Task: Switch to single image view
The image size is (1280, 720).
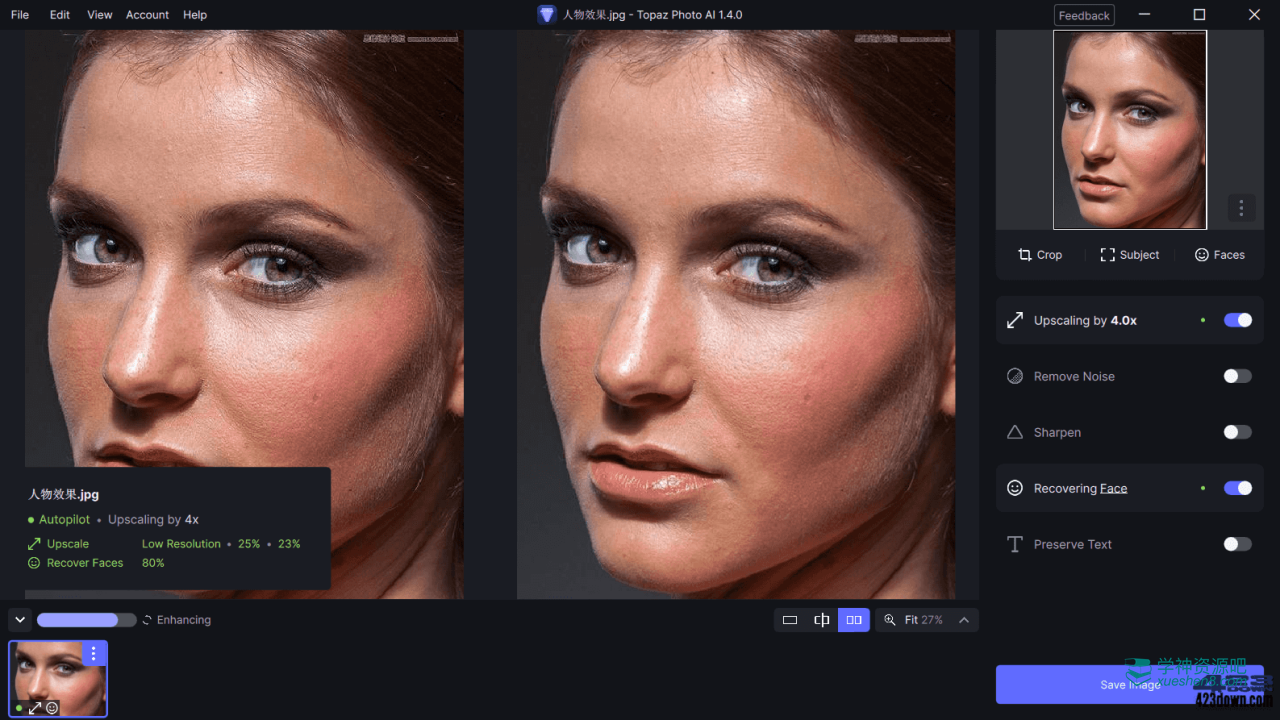Action: coord(790,620)
